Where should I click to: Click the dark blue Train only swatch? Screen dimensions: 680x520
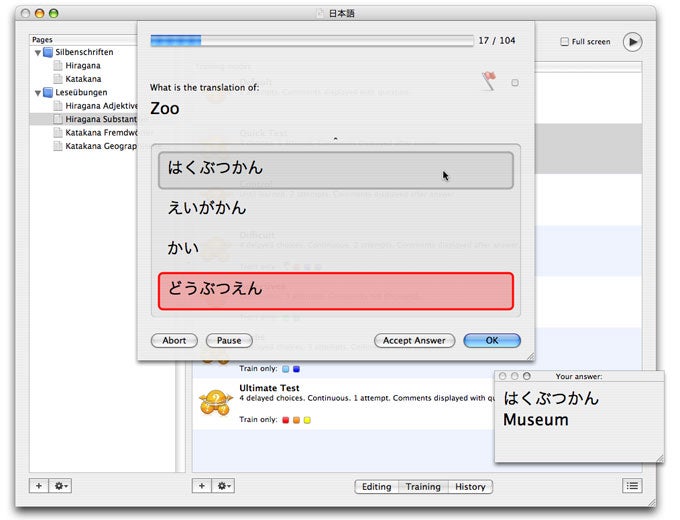click(296, 369)
